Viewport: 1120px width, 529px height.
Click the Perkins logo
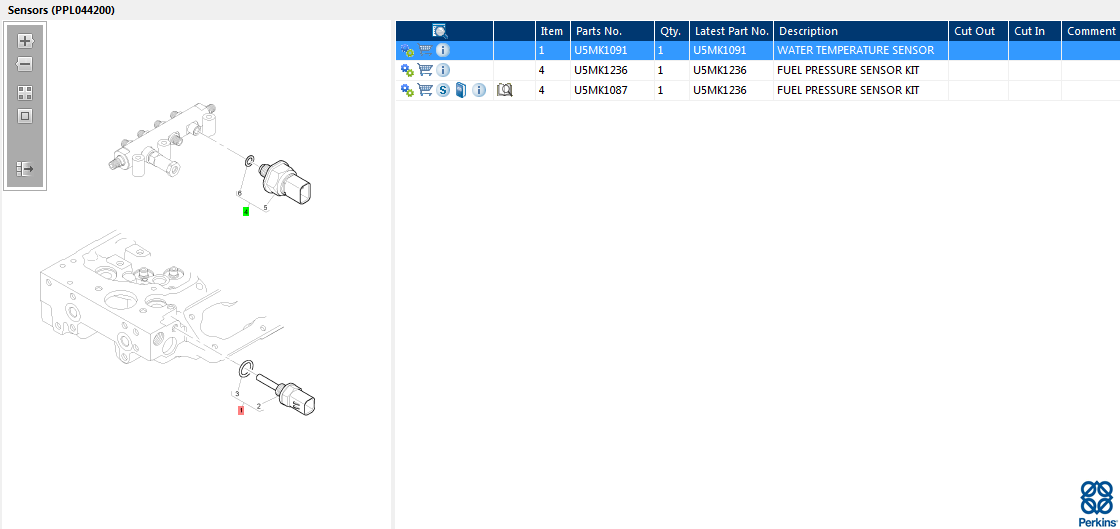1096,504
